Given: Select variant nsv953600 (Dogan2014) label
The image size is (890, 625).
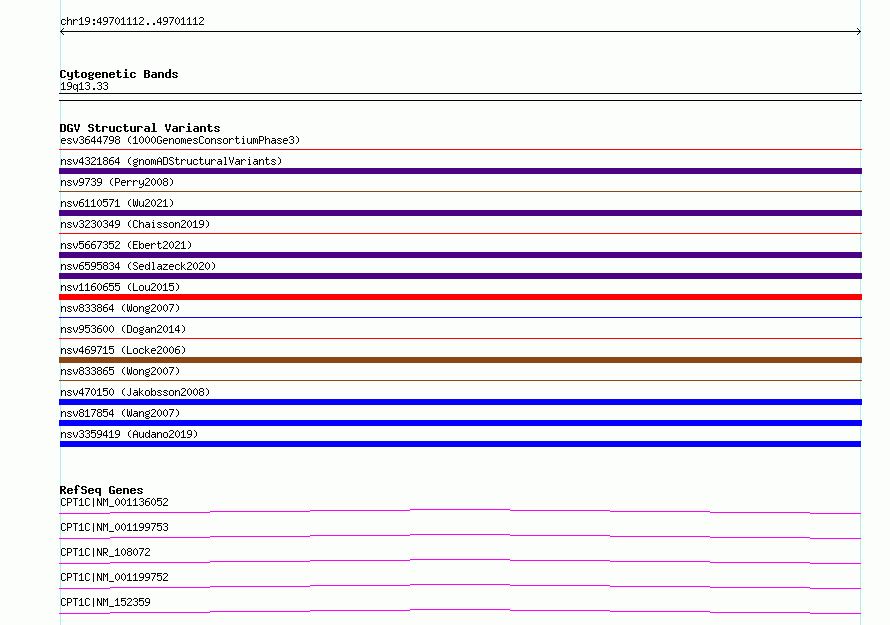Looking at the screenshot, I should (x=123, y=329).
